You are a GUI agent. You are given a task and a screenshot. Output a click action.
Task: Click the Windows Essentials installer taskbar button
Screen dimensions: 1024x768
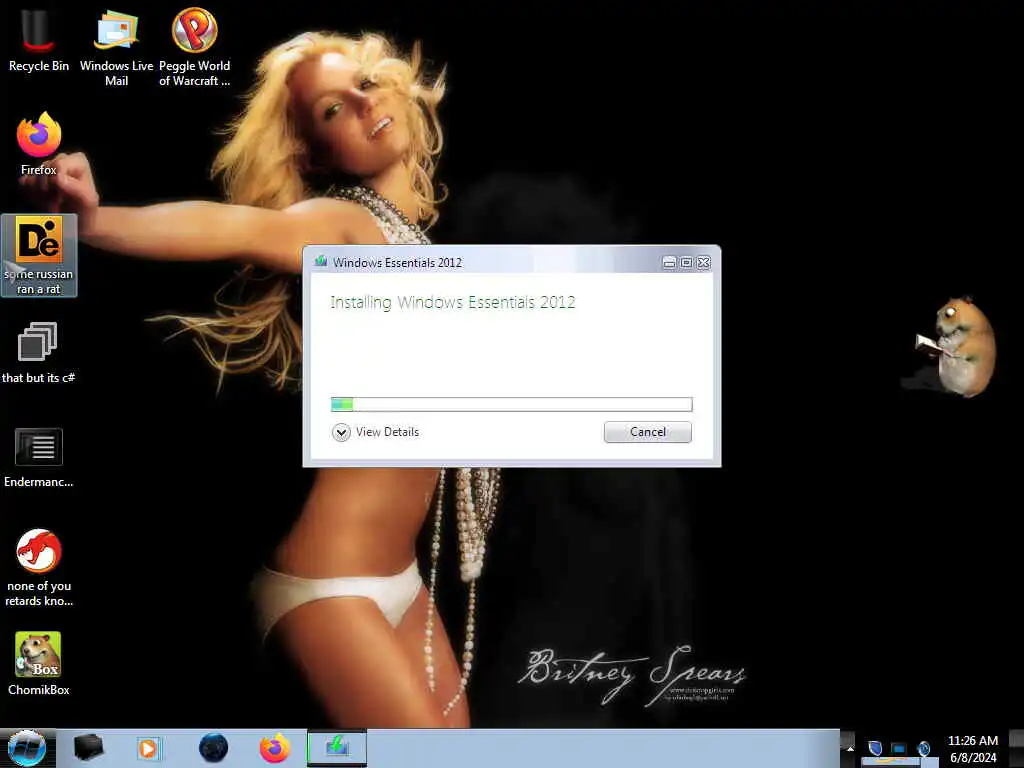(337, 748)
